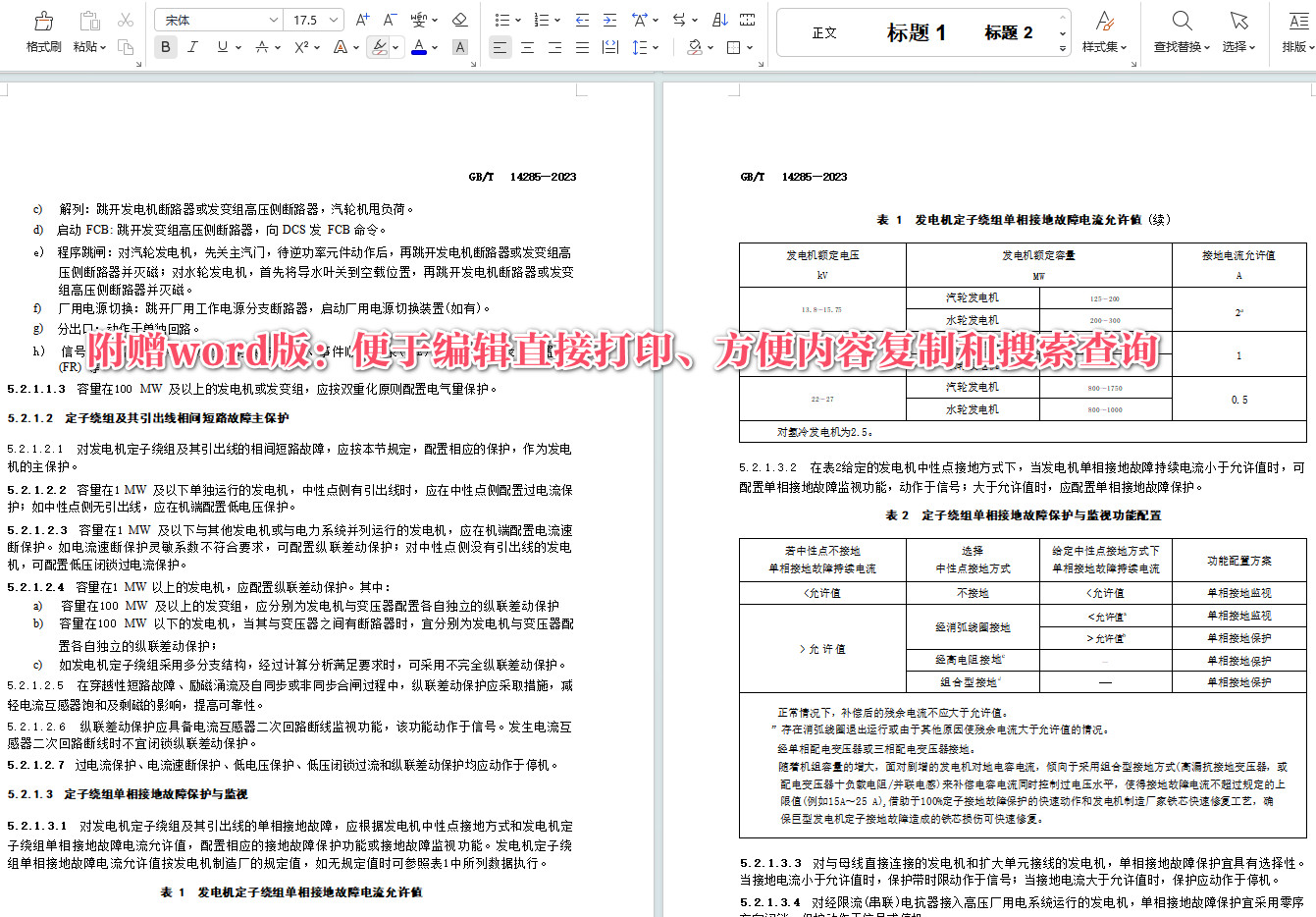The width and height of the screenshot is (1316, 917).
Task: Switch to the 正文 style entry
Action: pos(824,31)
